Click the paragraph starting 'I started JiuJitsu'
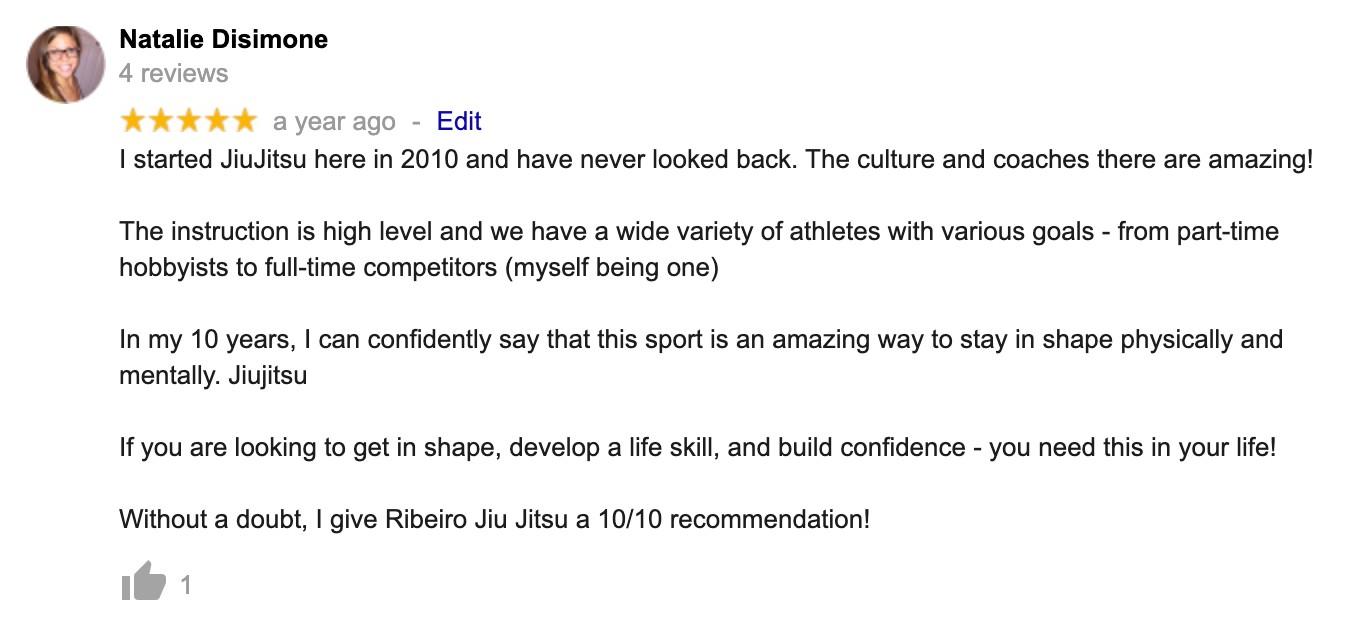Image resolution: width=1346 pixels, height=626 pixels. 716,160
